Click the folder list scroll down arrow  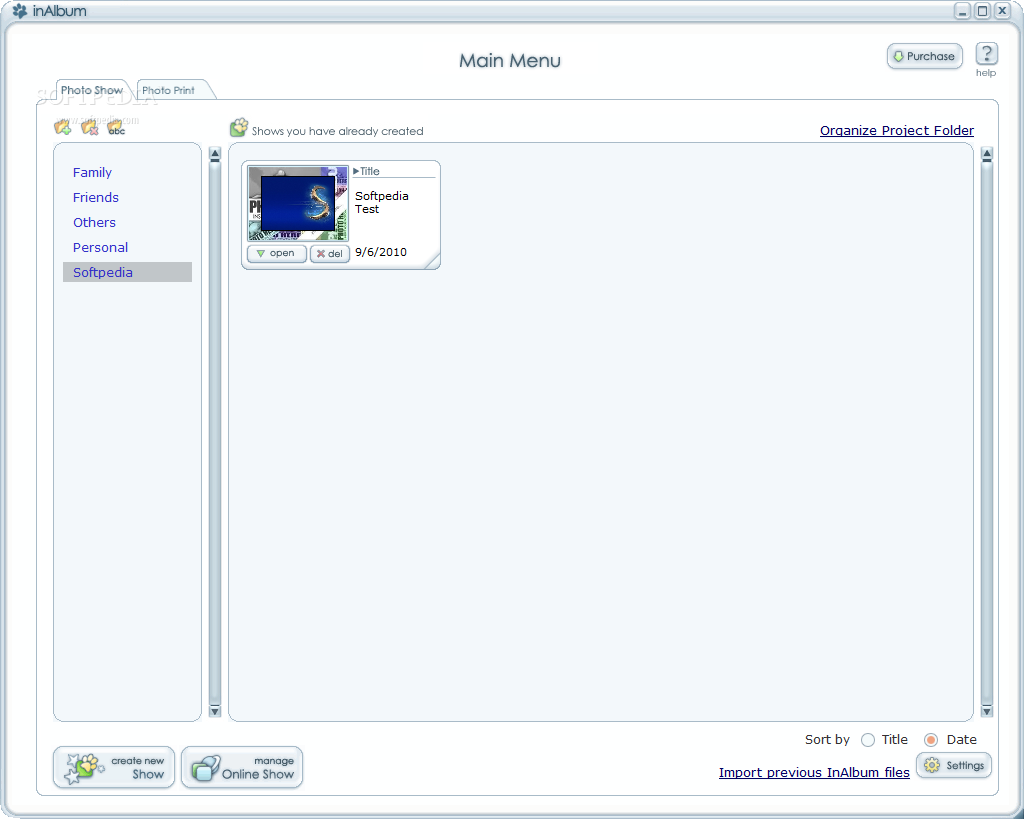click(x=215, y=711)
